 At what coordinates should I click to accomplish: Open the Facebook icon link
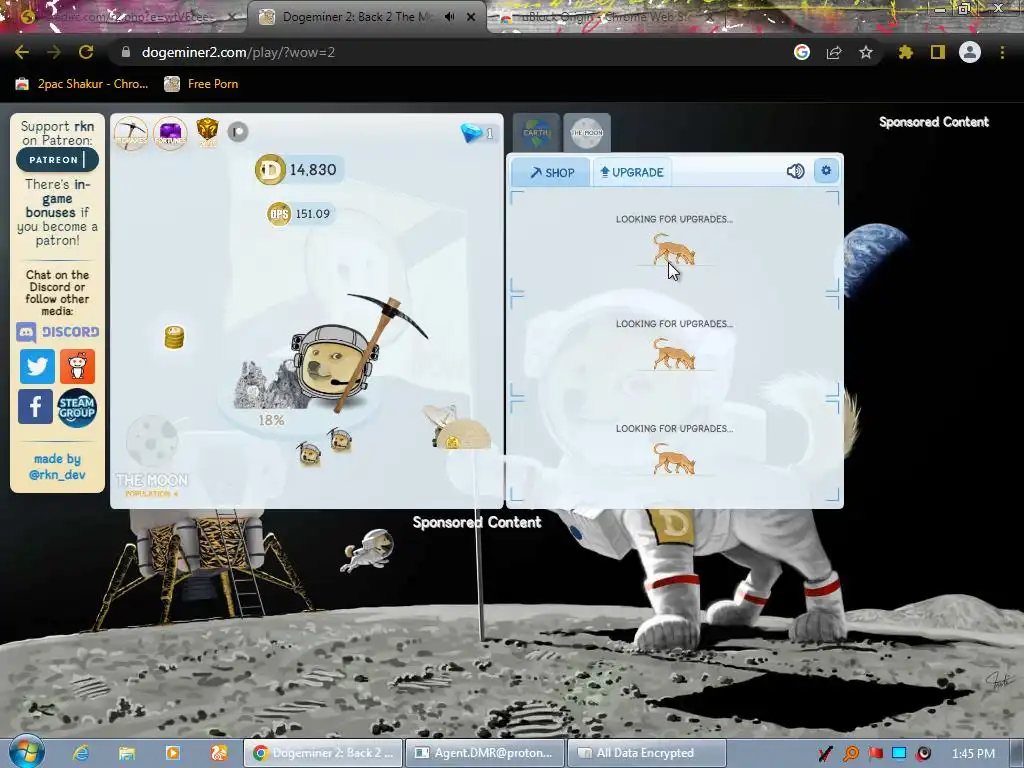(x=35, y=407)
